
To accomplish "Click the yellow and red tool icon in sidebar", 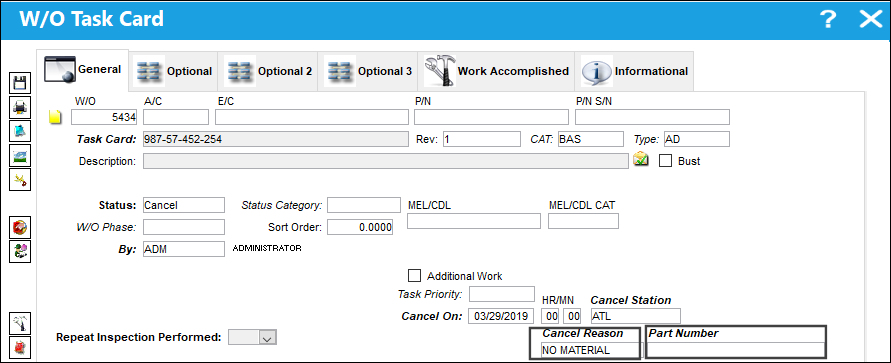I will tap(21, 180).
